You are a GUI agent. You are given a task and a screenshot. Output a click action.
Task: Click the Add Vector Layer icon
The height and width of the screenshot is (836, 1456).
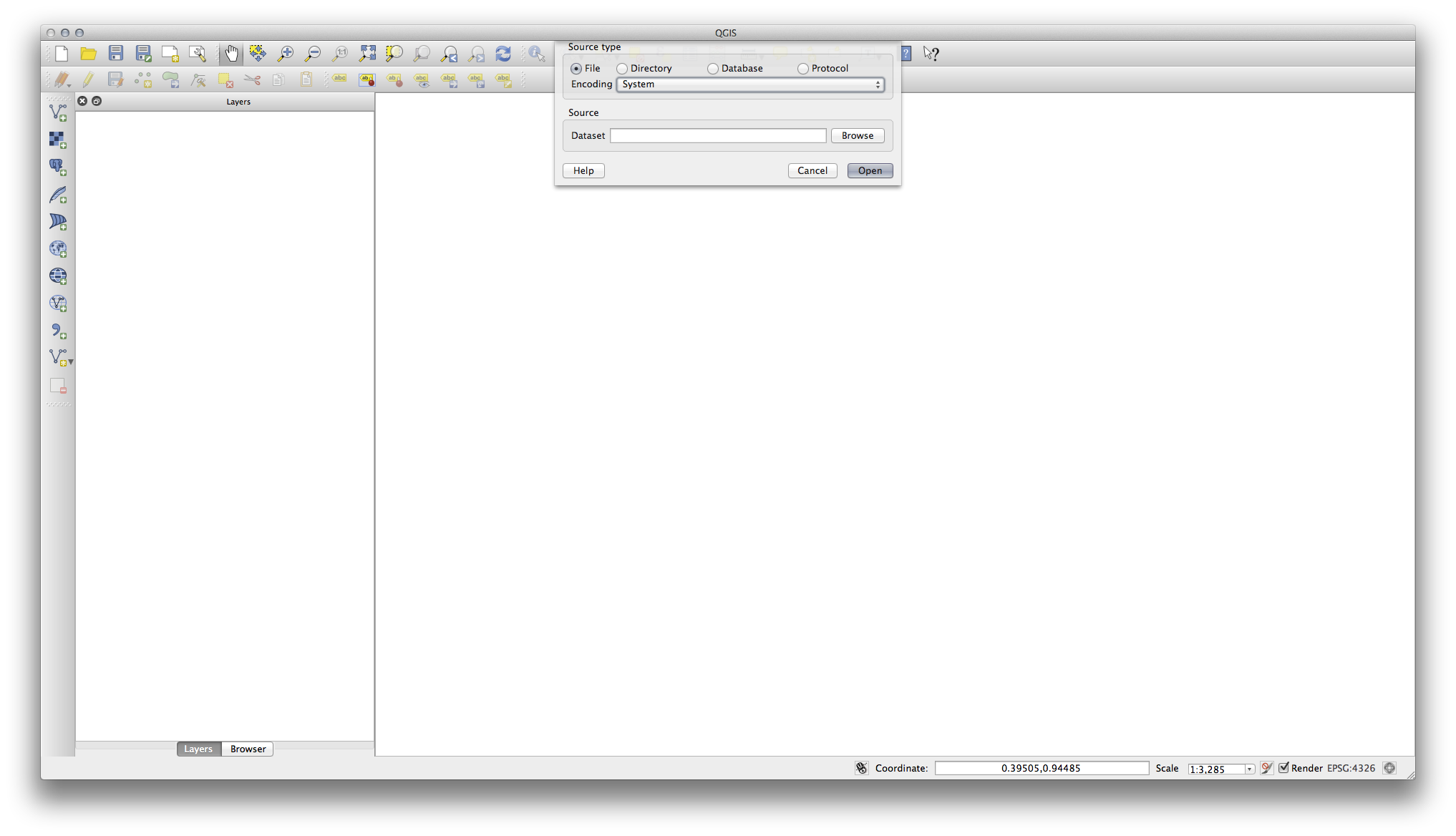pyautogui.click(x=57, y=112)
